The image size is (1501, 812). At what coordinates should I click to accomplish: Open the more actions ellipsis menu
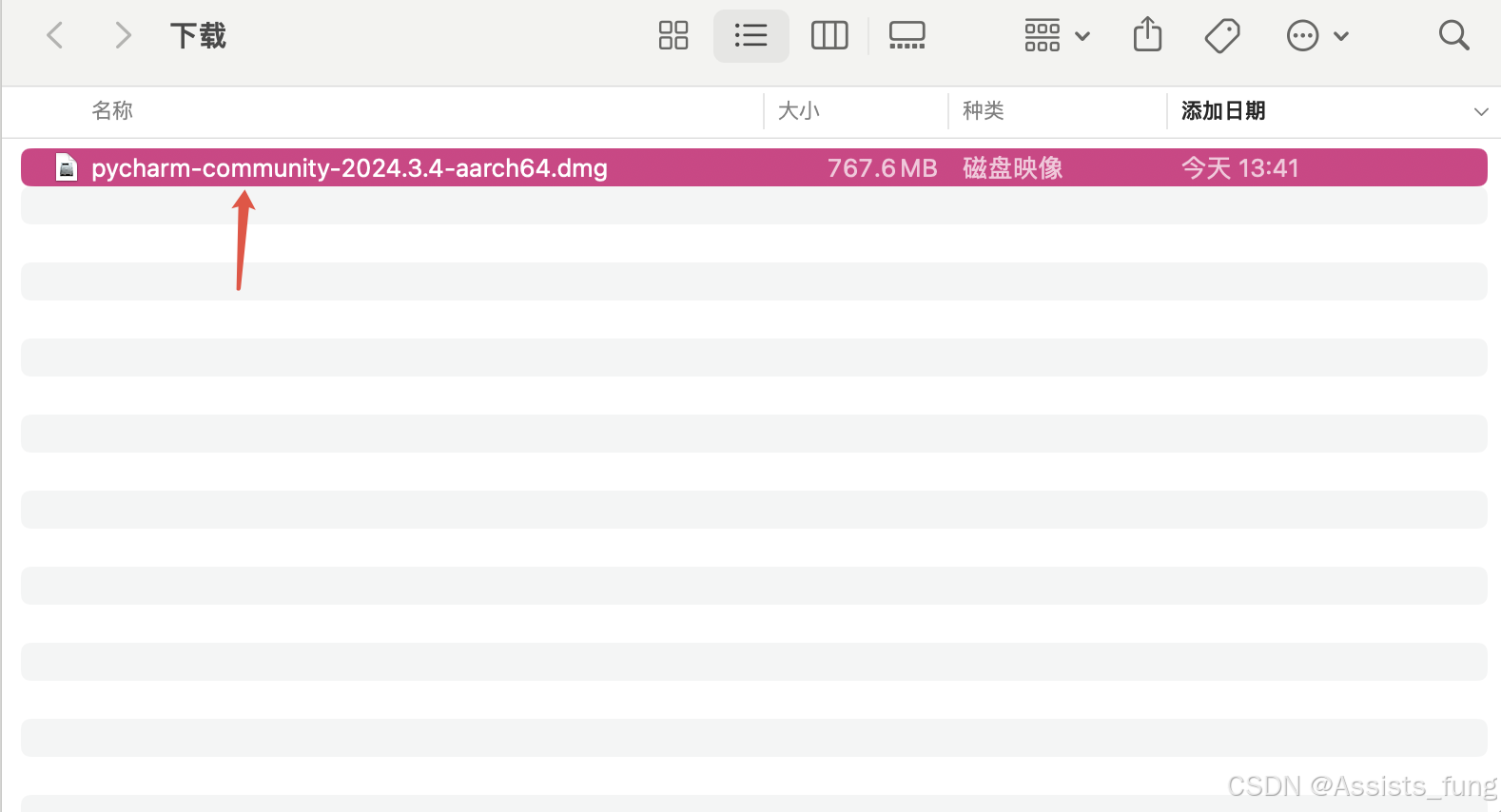point(1317,36)
